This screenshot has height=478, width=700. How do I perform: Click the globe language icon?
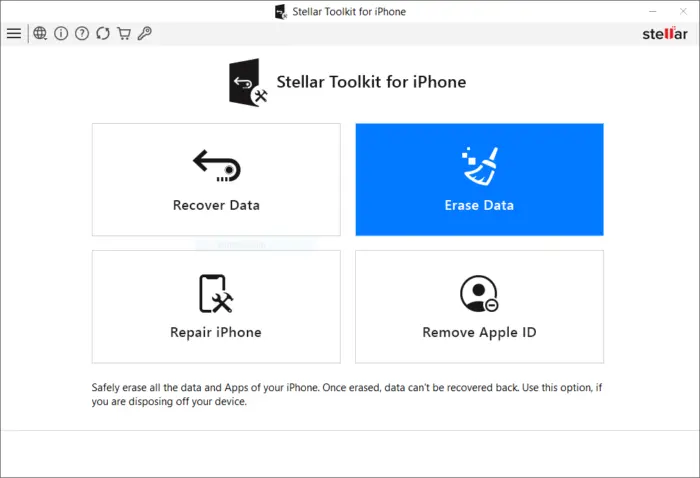pos(40,33)
